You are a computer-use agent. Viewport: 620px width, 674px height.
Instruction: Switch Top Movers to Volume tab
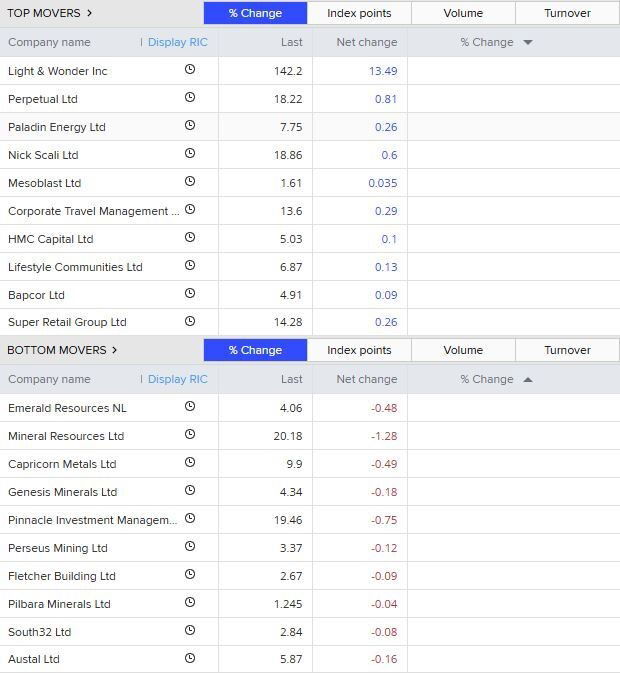click(x=463, y=13)
